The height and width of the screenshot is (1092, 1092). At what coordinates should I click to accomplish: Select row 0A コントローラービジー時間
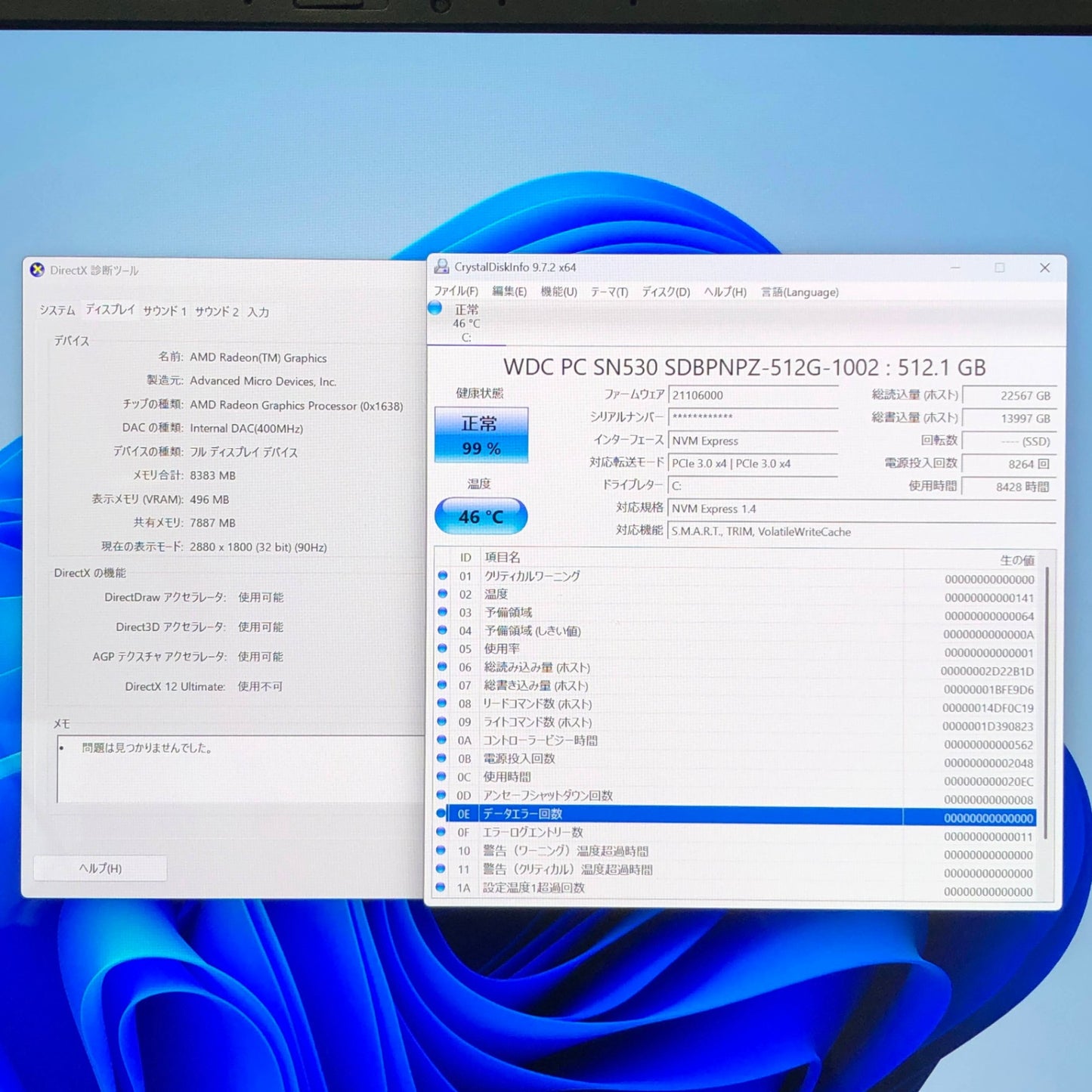click(736, 741)
